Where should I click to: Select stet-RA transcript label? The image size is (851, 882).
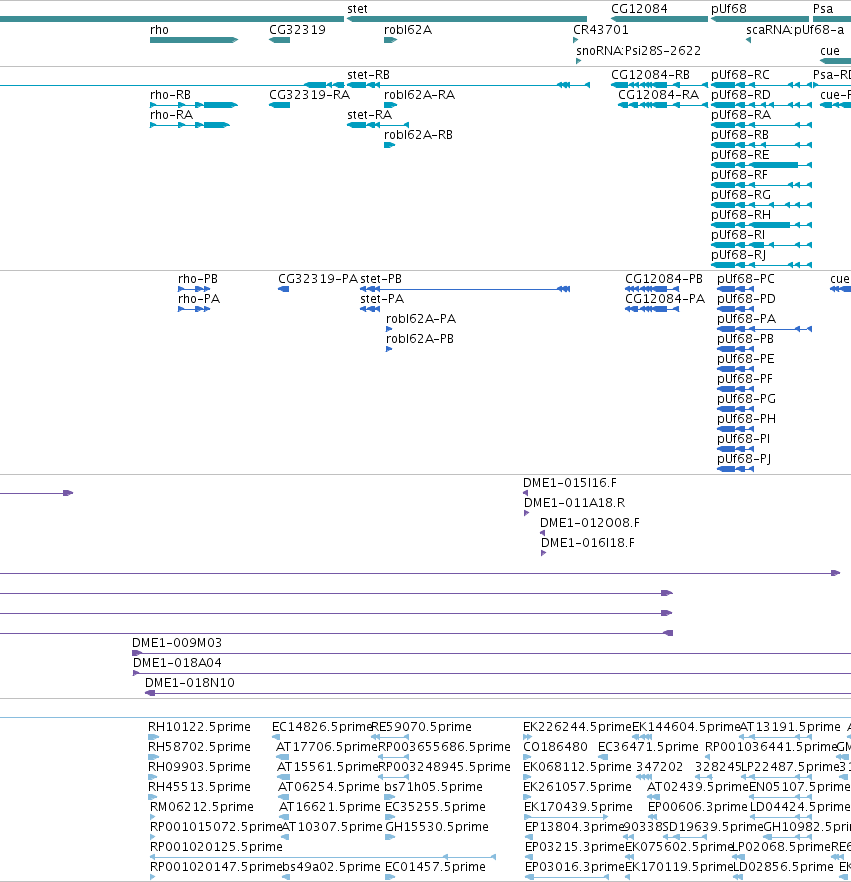click(x=370, y=115)
